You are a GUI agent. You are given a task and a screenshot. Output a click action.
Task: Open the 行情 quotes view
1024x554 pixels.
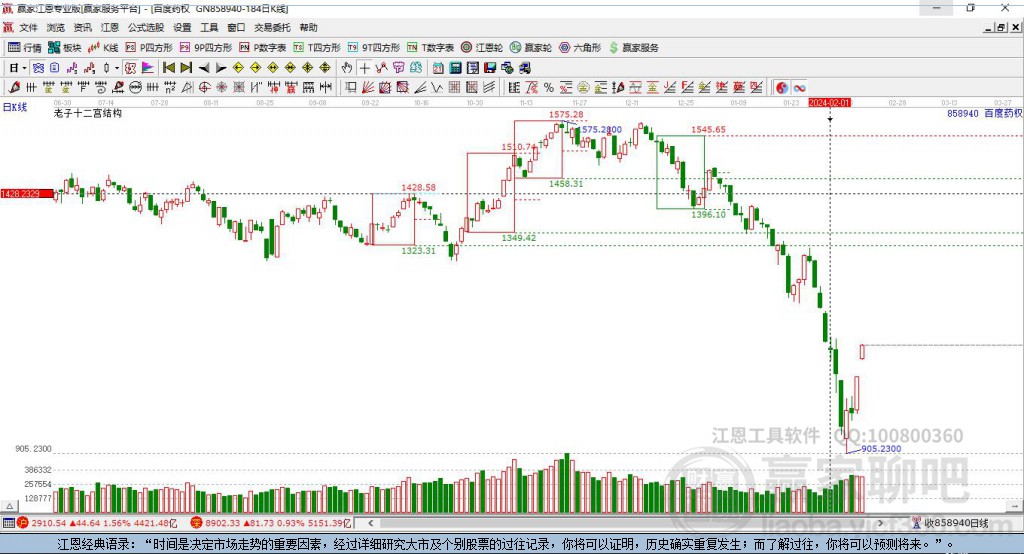[25, 48]
